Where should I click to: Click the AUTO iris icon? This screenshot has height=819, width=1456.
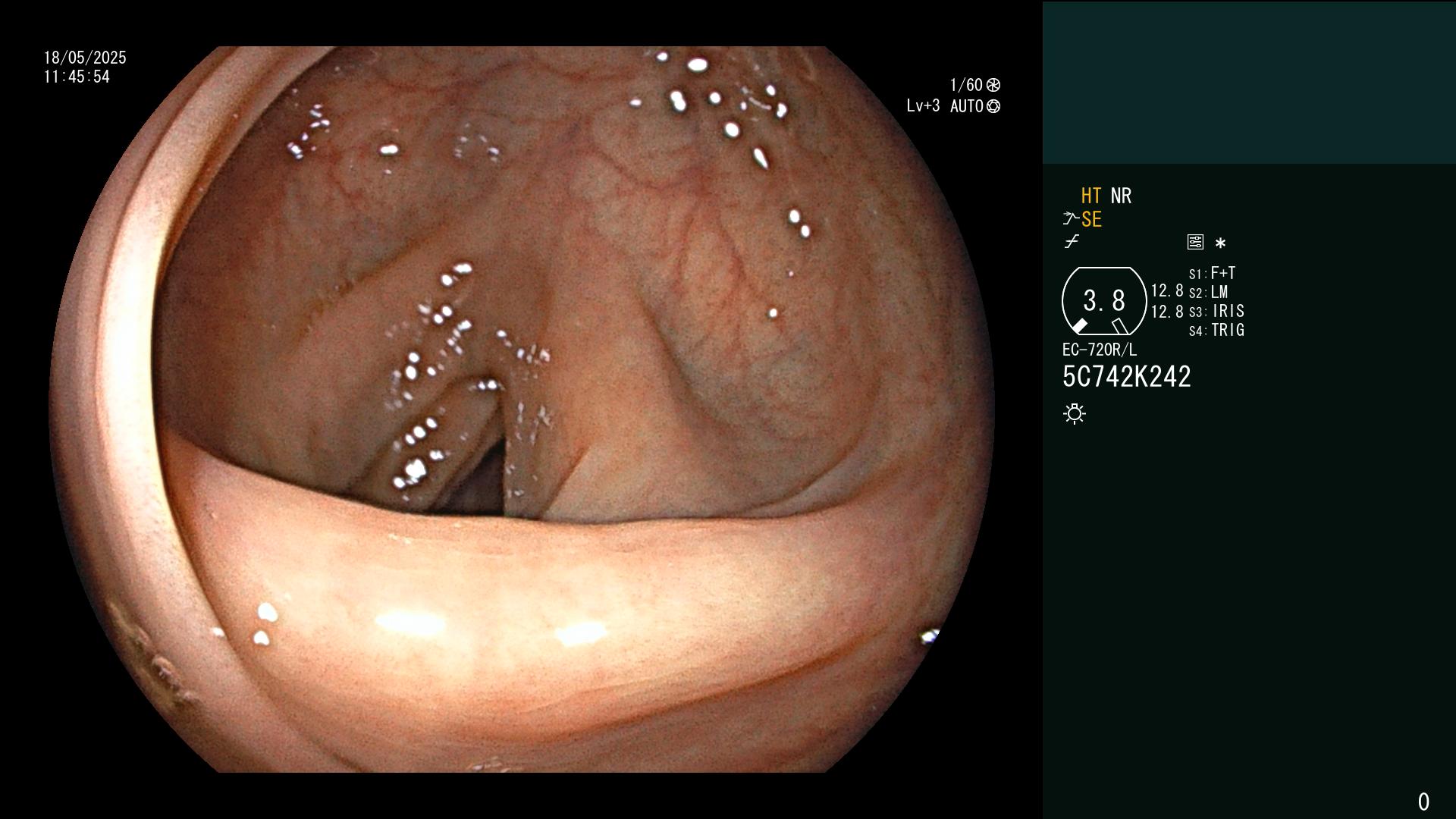pos(993,106)
